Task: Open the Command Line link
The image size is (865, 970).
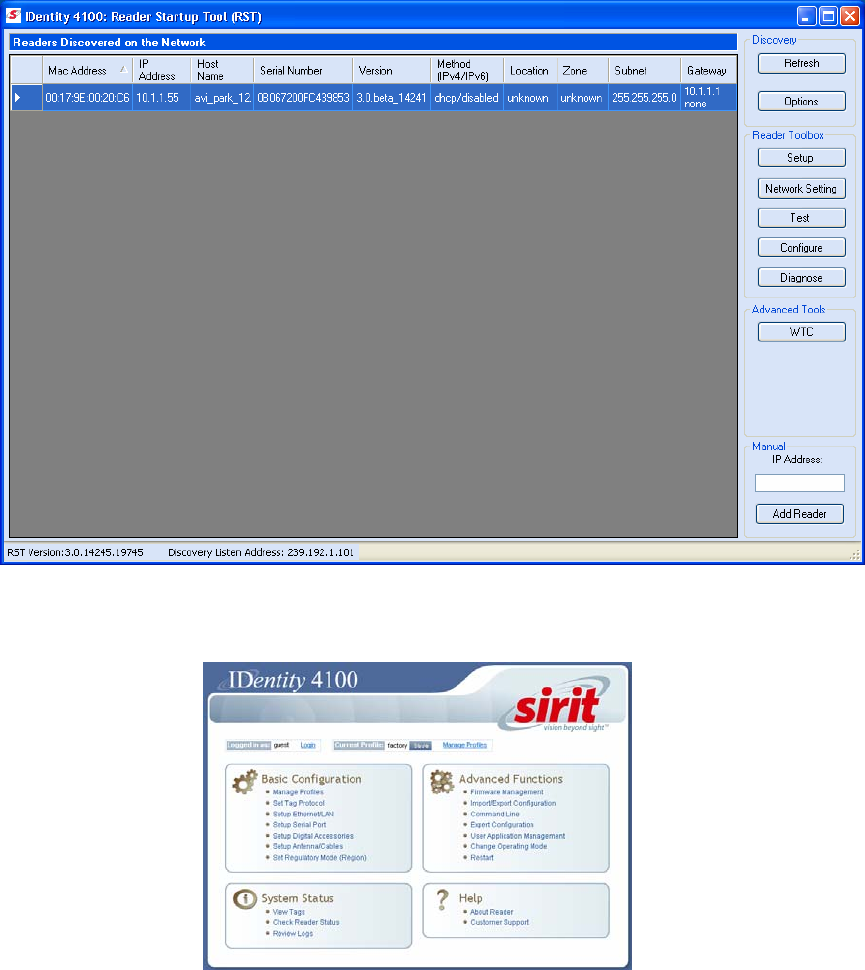Action: coord(495,814)
